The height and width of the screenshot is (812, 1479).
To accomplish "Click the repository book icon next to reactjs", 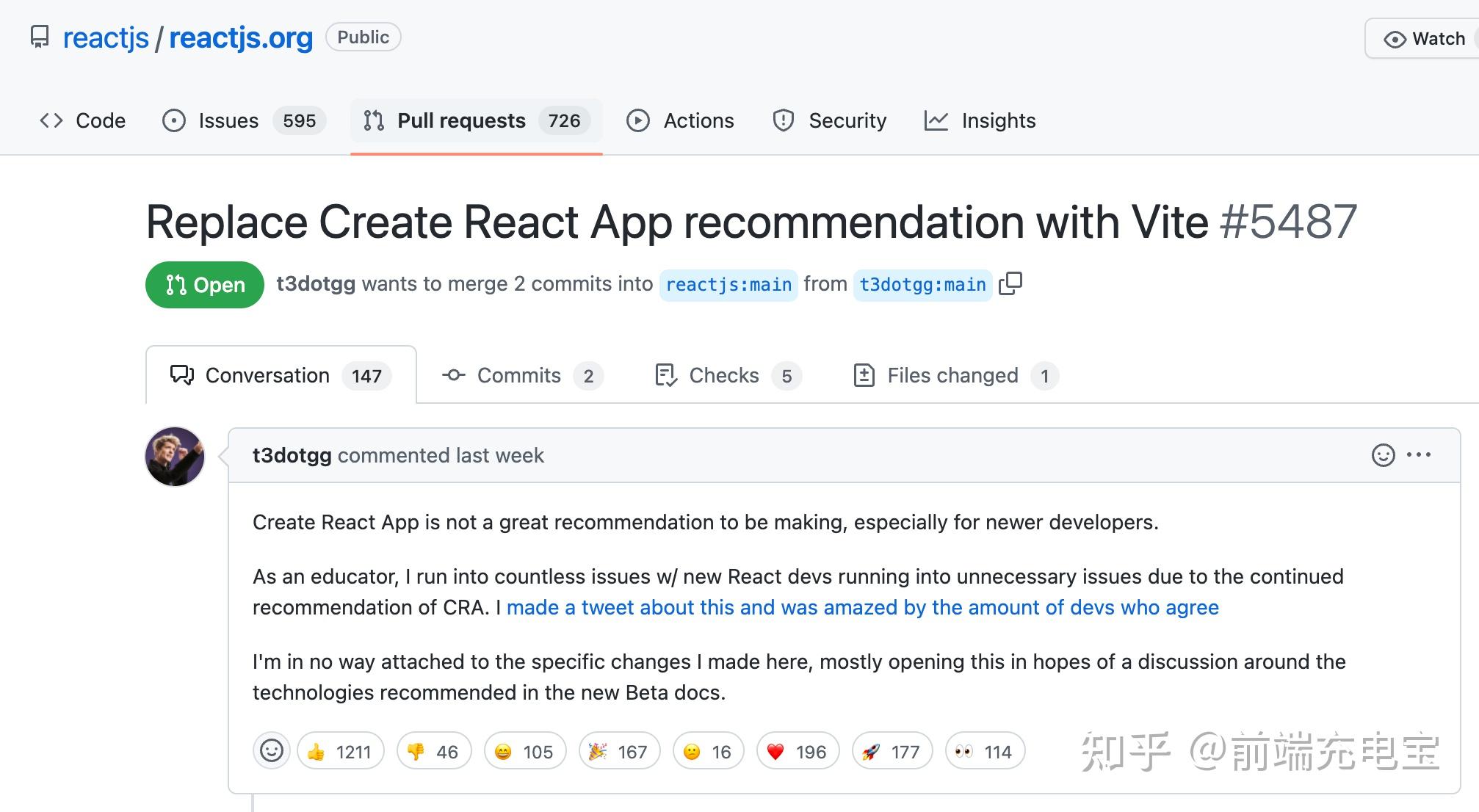I will (x=40, y=36).
